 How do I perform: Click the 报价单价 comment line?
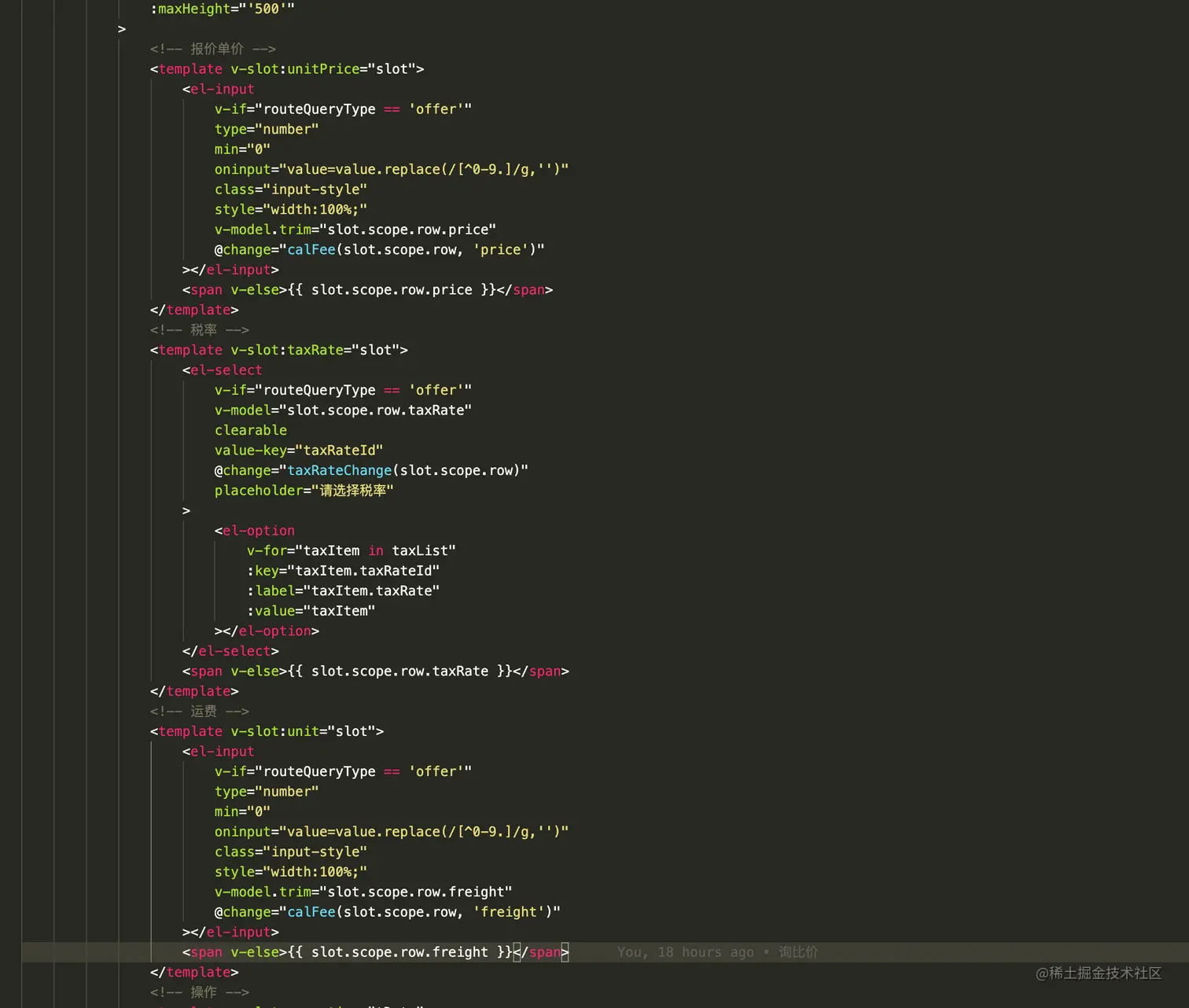point(213,49)
